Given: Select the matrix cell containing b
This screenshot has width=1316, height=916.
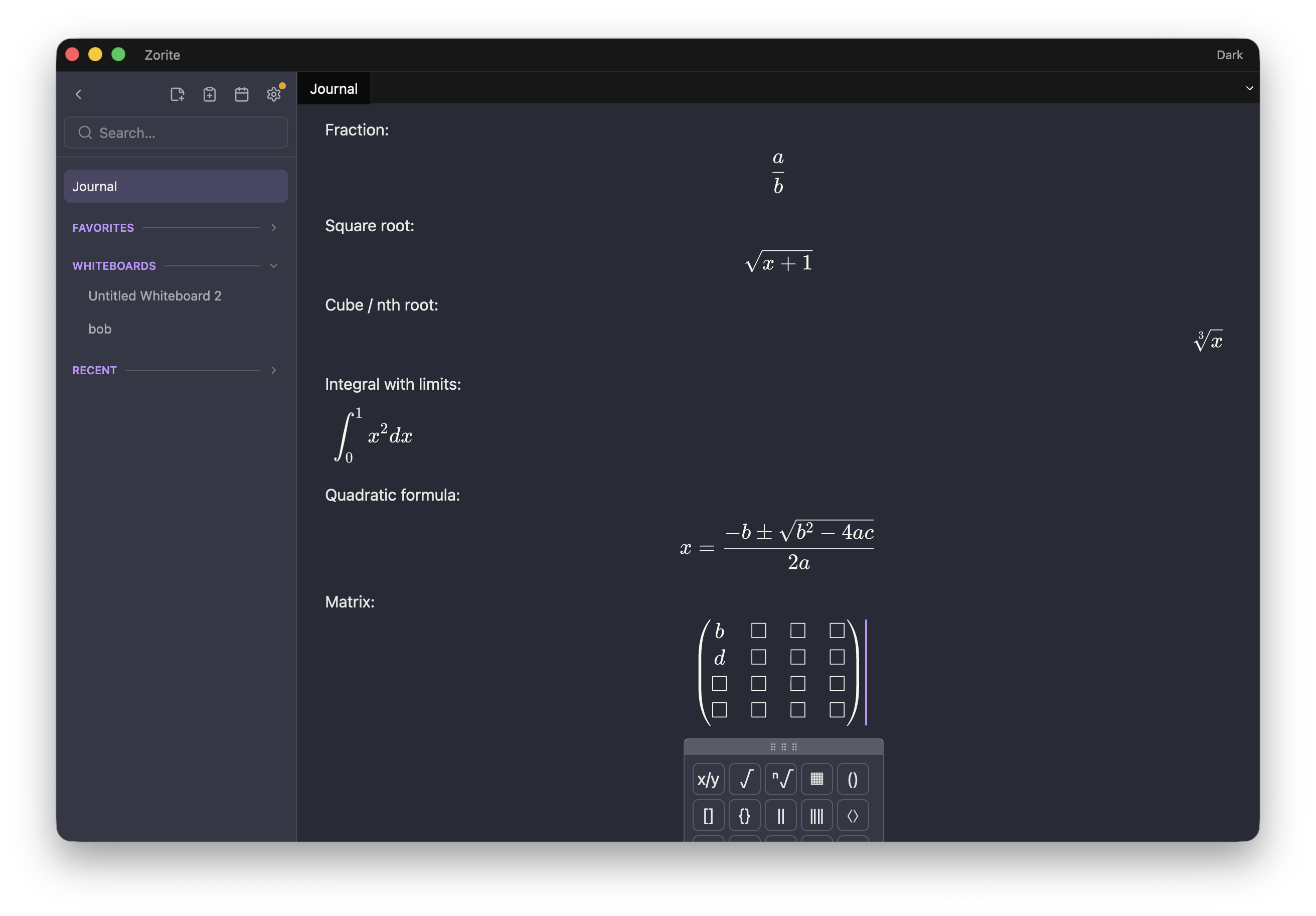Looking at the screenshot, I should click(x=719, y=631).
